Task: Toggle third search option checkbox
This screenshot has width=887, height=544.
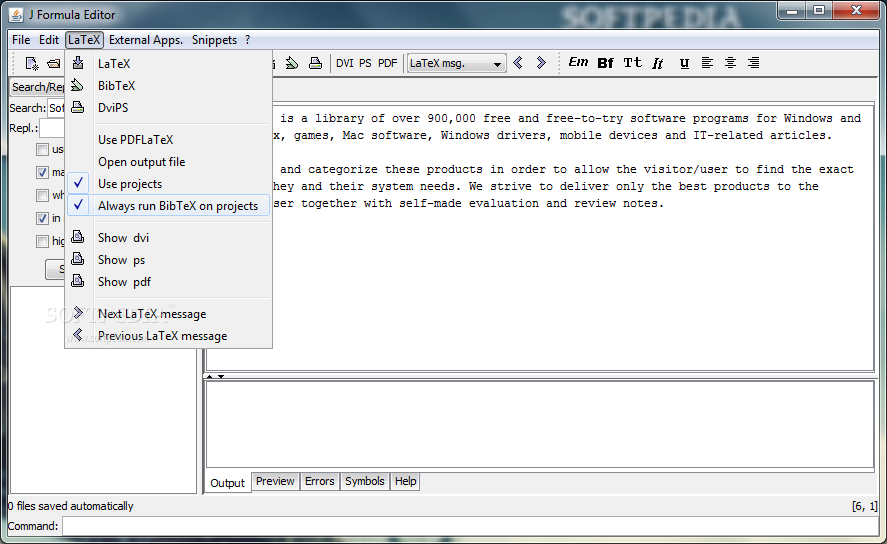Action: click(42, 196)
